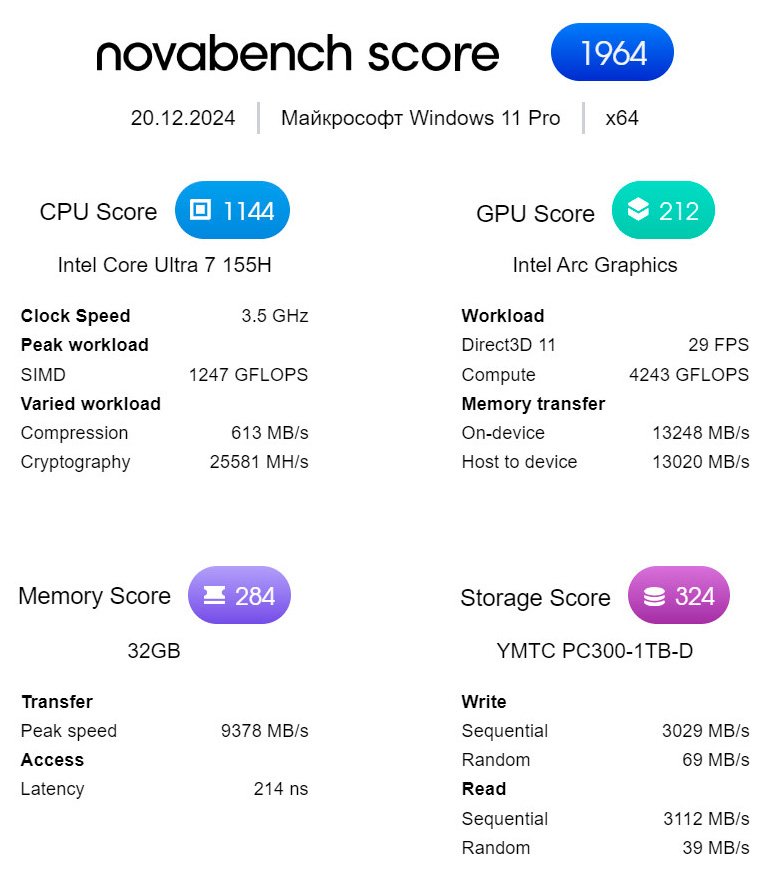This screenshot has width=768, height=896.
Task: Click the CPU chip icon in CPU badge
Action: coord(200,210)
